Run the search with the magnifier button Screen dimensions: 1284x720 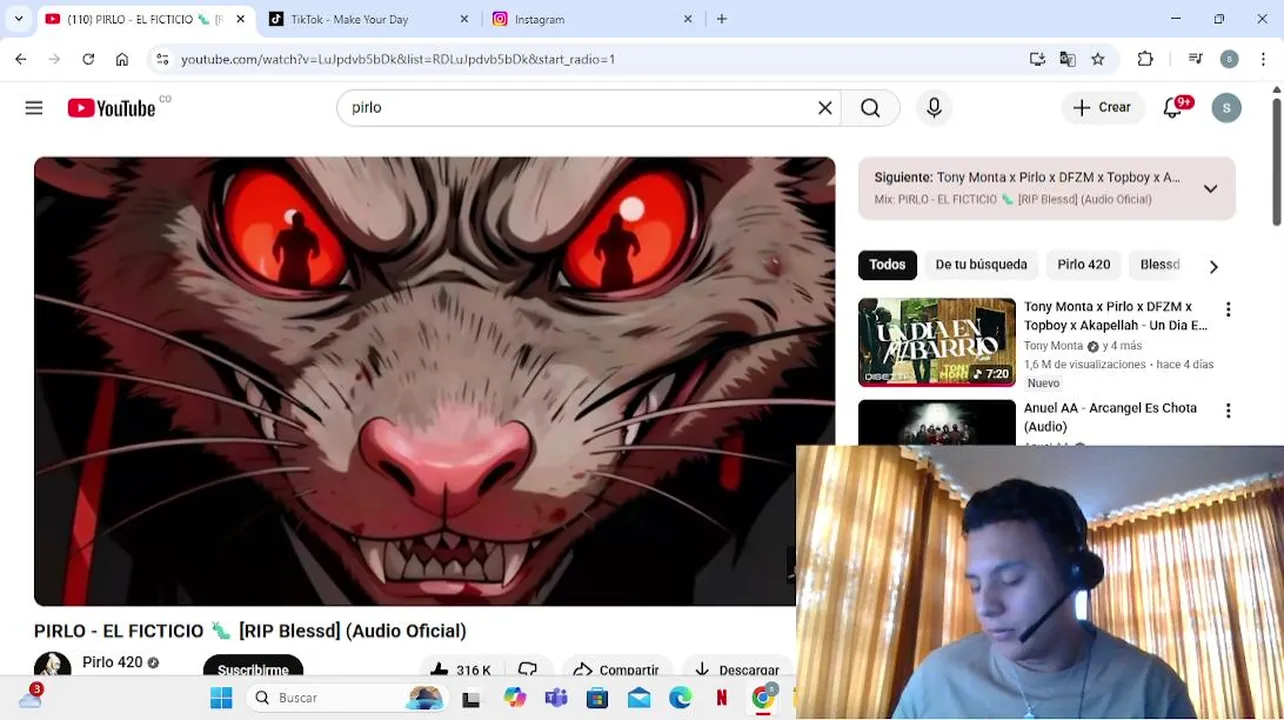(x=870, y=108)
